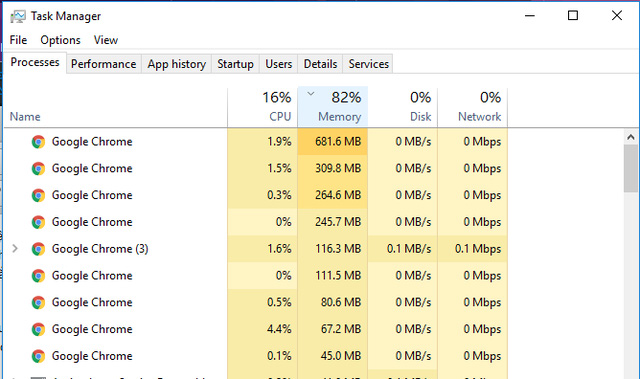
Task: Click the scroll up arrow of the process list
Action: click(631, 137)
